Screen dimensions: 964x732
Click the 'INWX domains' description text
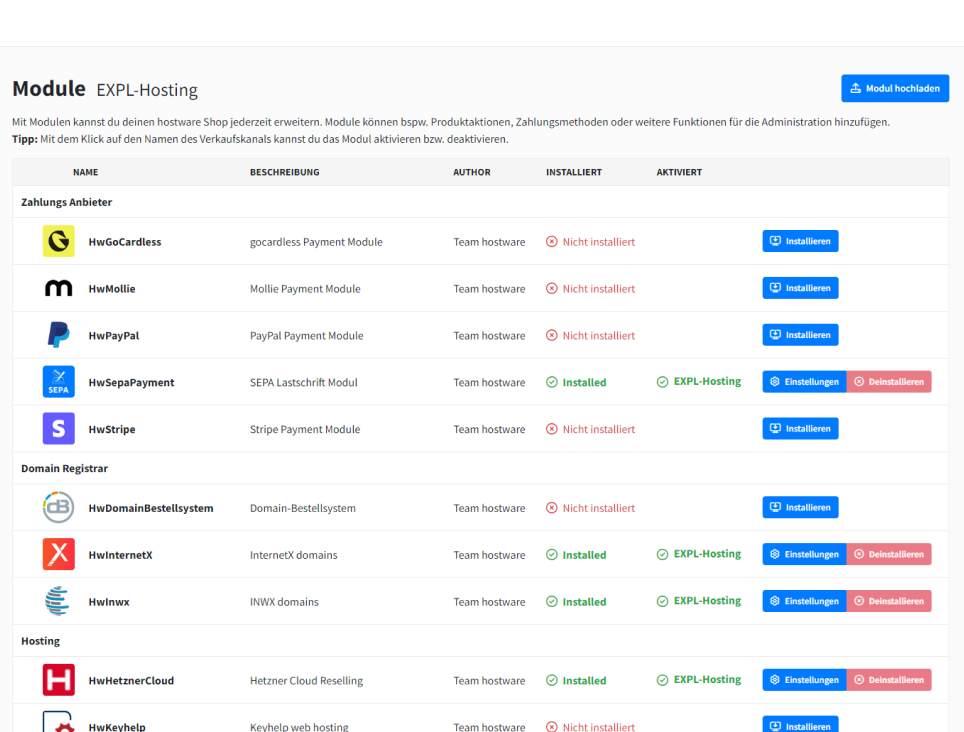coord(284,602)
